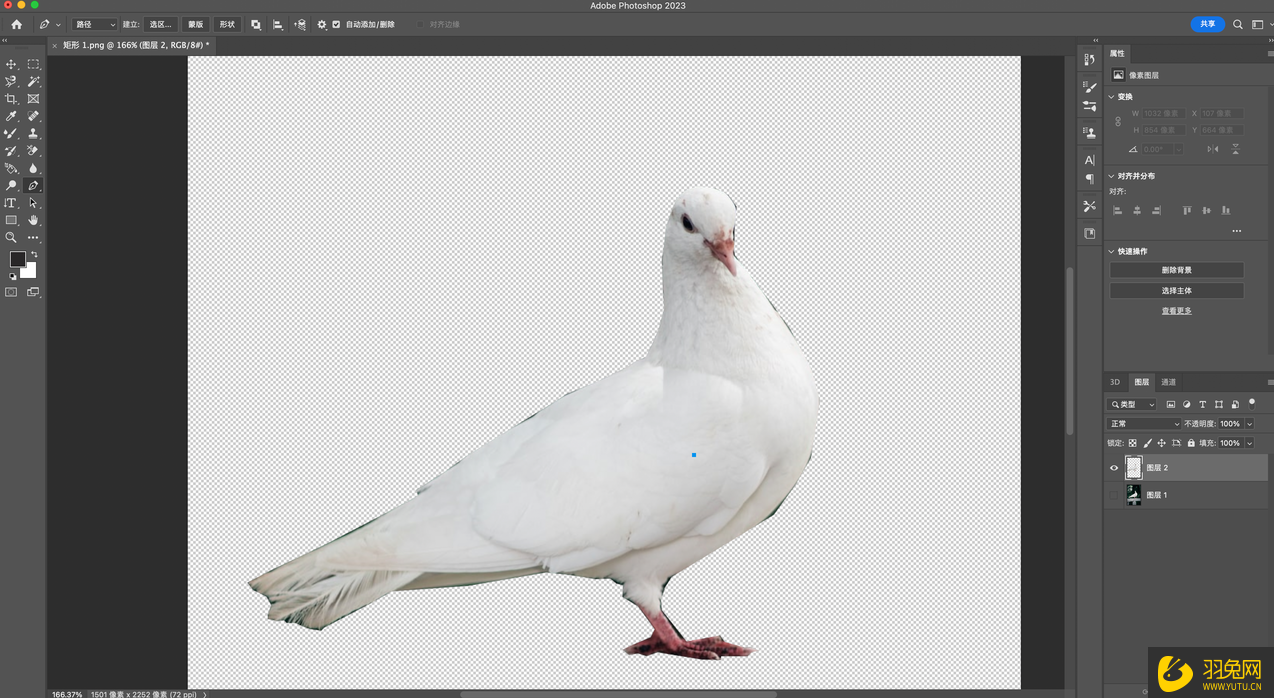Toggle layer filtering switch on Layers panel
This screenshot has width=1274, height=698.
pos(1252,404)
